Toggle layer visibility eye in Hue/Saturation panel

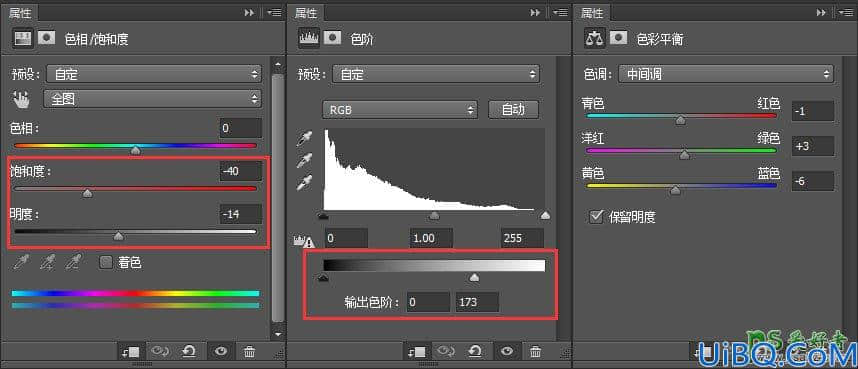point(221,352)
